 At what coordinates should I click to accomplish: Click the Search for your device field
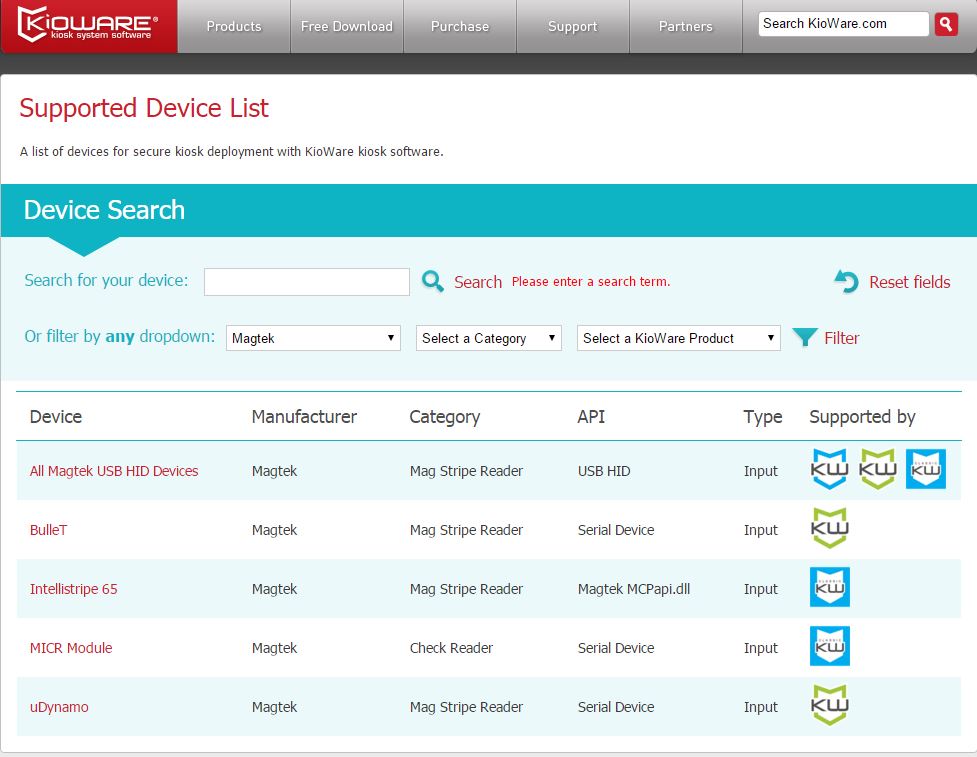[x=307, y=282]
